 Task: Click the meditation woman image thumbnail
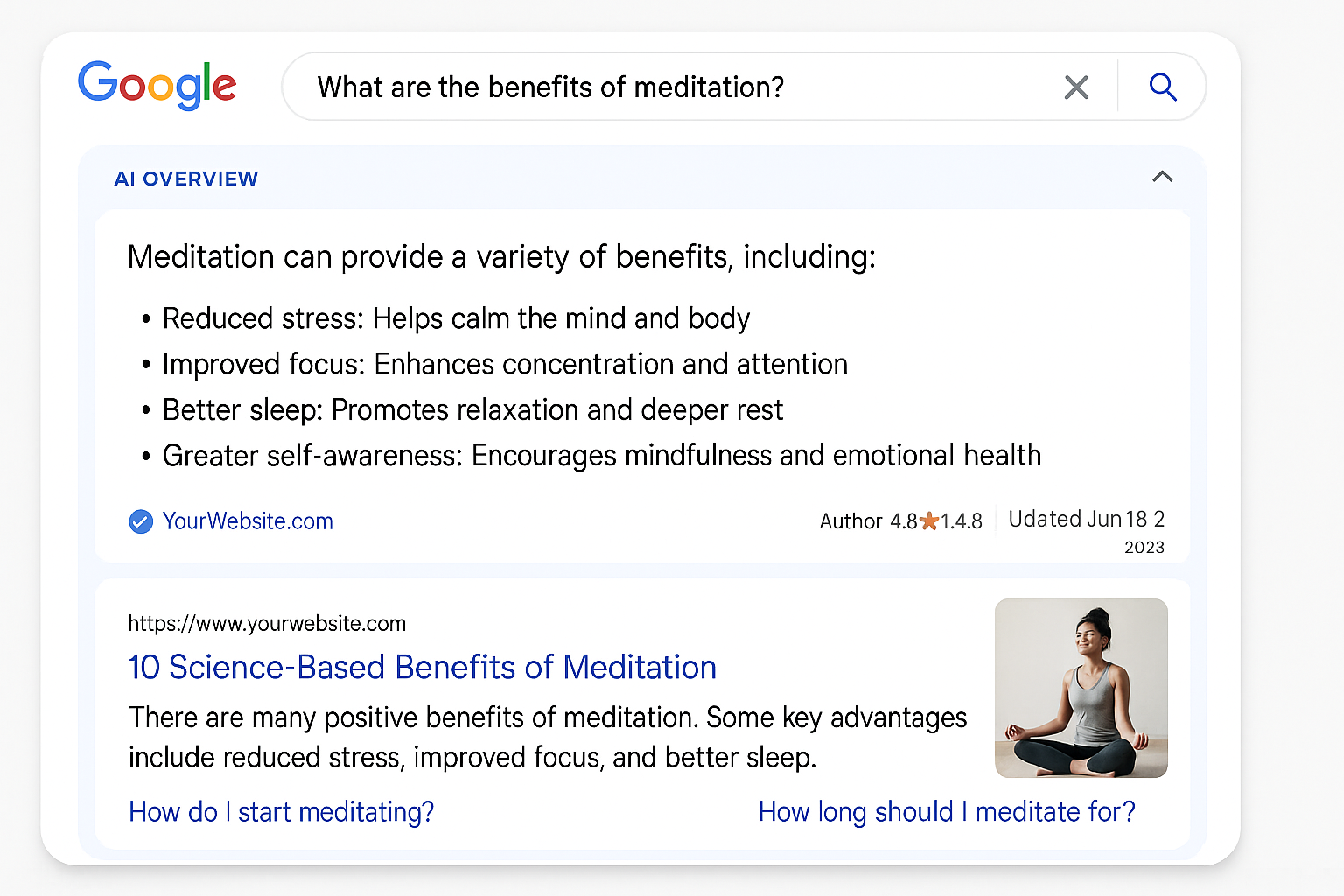pos(1081,688)
